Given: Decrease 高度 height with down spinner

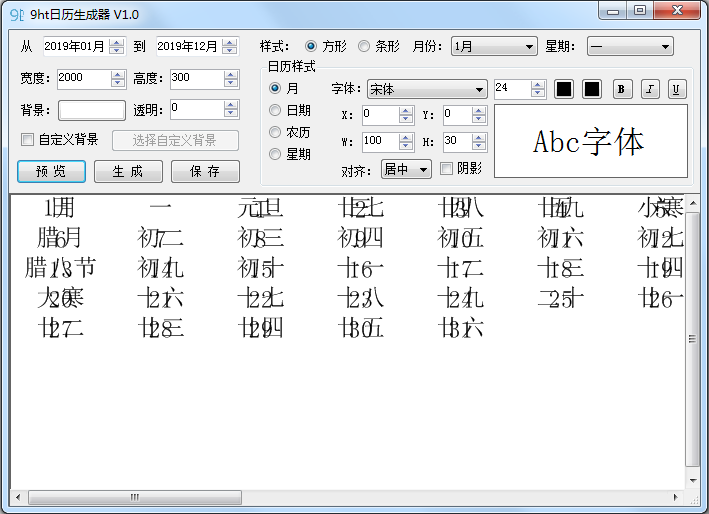Looking at the screenshot, I should 231,83.
